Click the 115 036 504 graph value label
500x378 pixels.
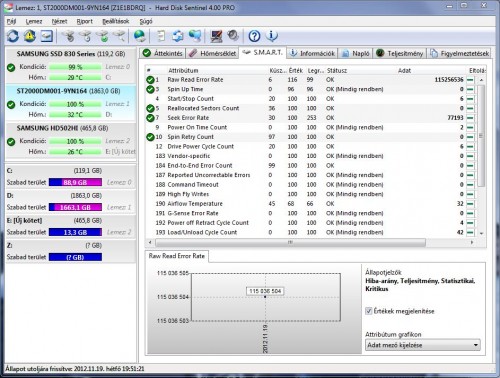coord(265,291)
